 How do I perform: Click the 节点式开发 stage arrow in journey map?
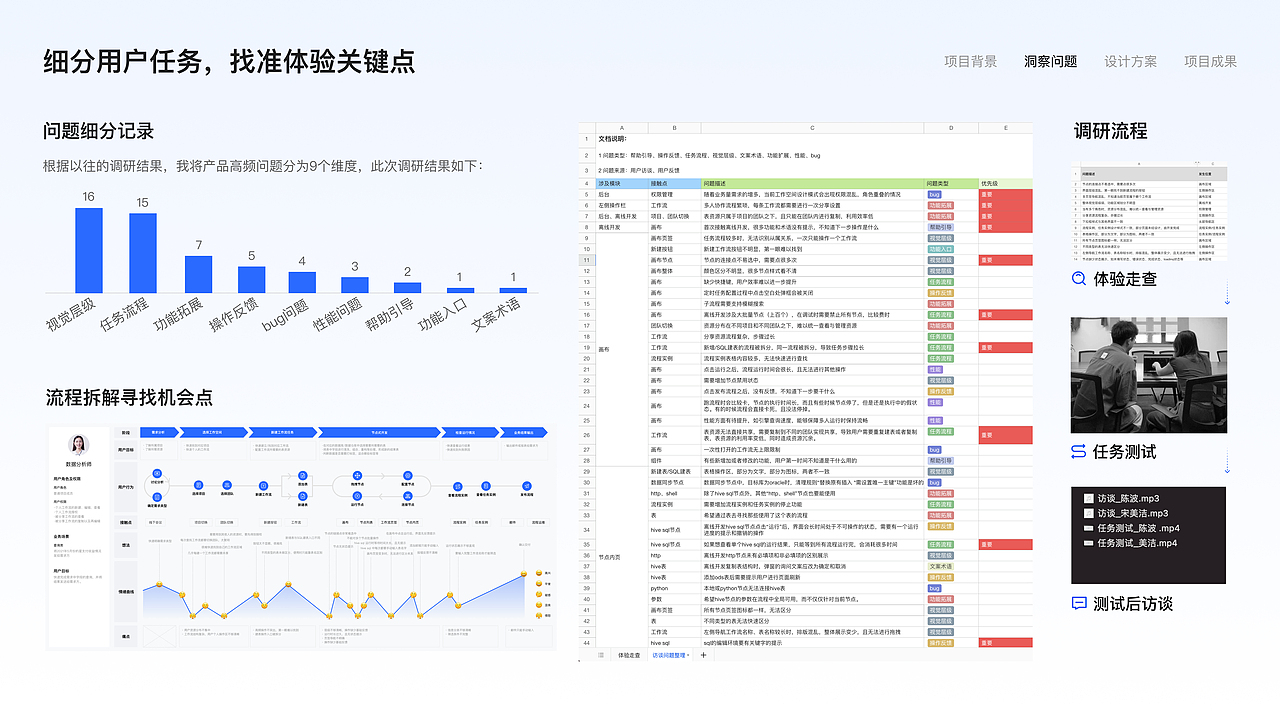point(380,432)
